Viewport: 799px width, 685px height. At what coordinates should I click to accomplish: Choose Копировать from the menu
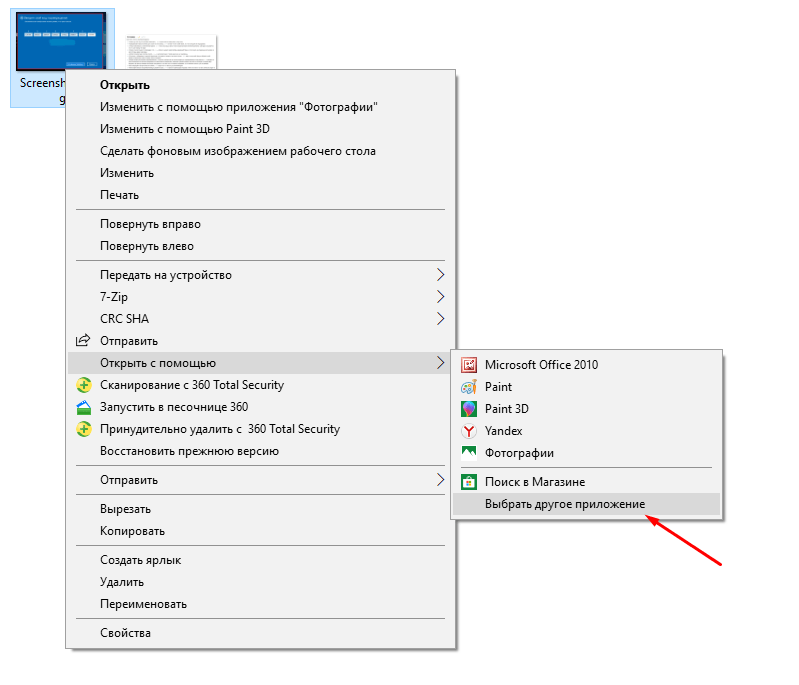coord(260,531)
